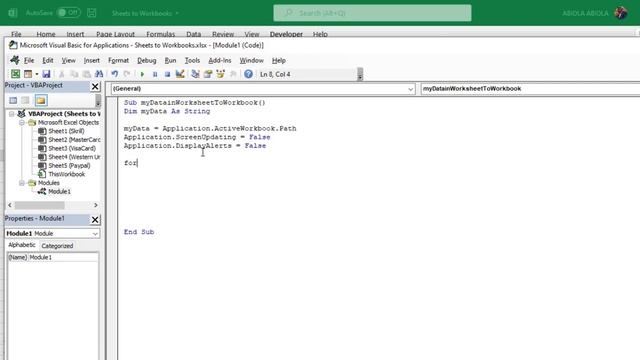Close the Properties - Module1 pane
The width and height of the screenshot is (640, 360).
(x=95, y=220)
